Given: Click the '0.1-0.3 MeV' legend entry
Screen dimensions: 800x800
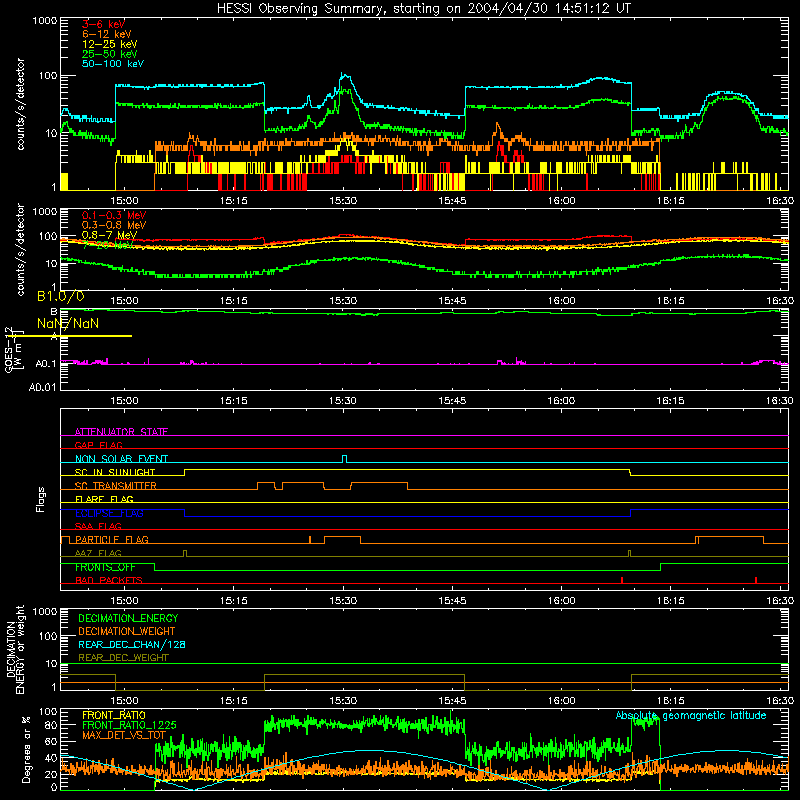Looking at the screenshot, I should (114, 215).
